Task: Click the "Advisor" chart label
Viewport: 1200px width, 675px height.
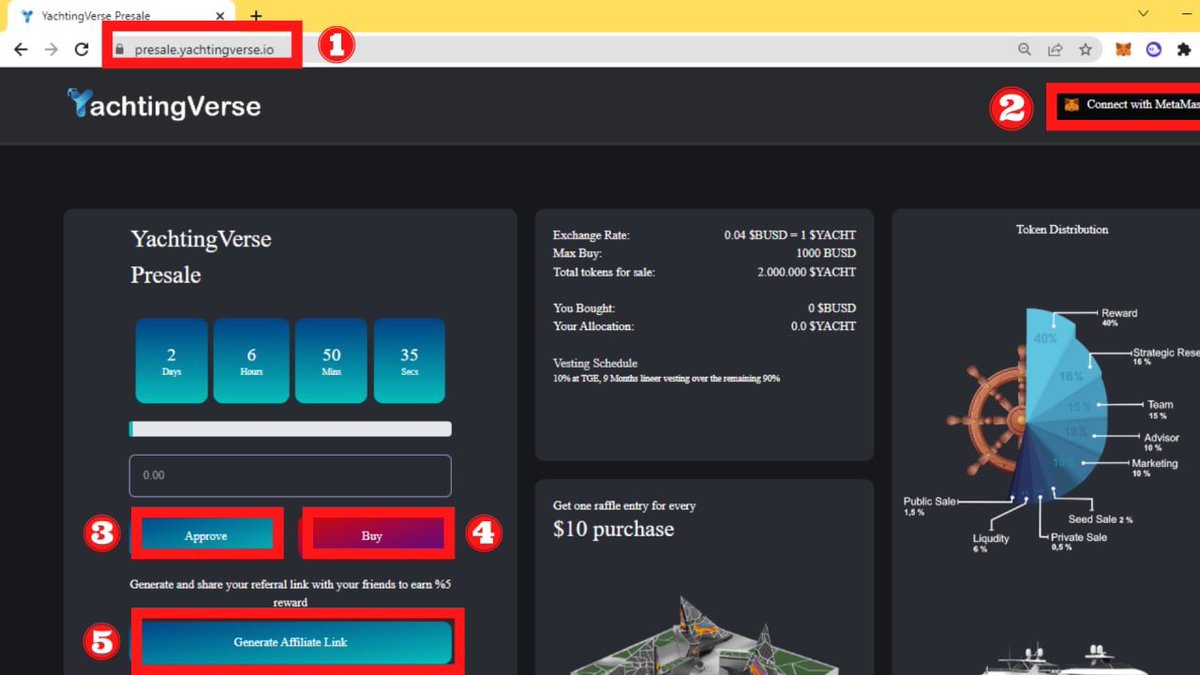Action: (x=1161, y=438)
